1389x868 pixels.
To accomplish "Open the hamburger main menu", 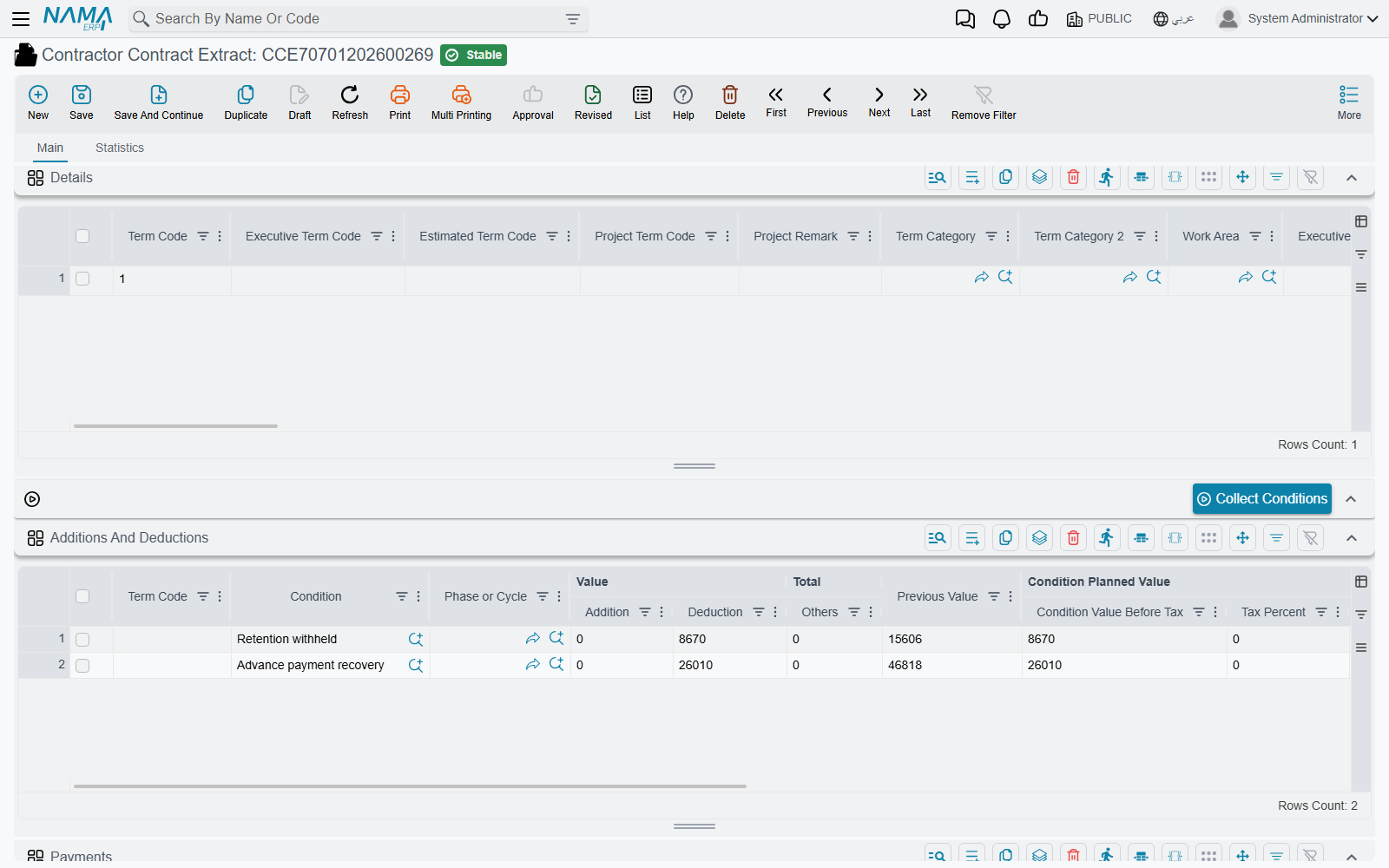I will pos(21,18).
